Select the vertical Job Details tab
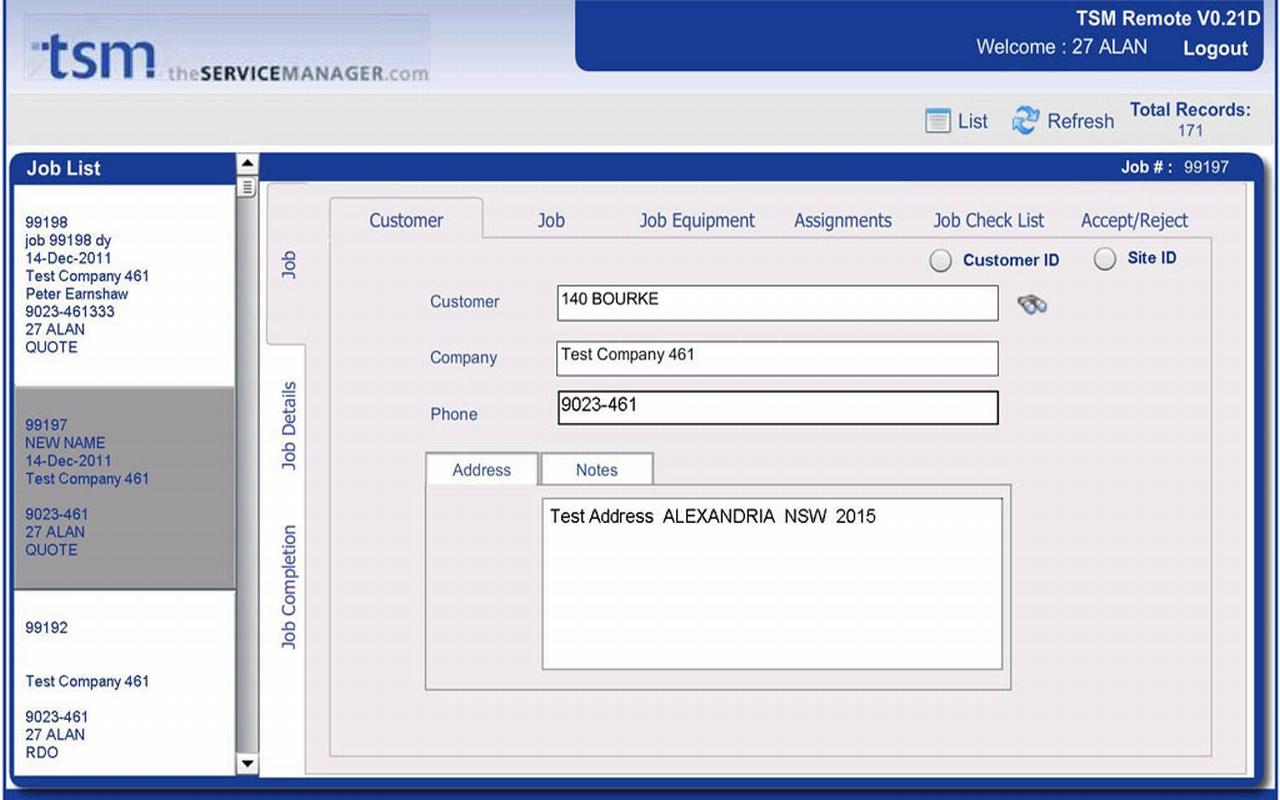The image size is (1280, 800). [288, 425]
